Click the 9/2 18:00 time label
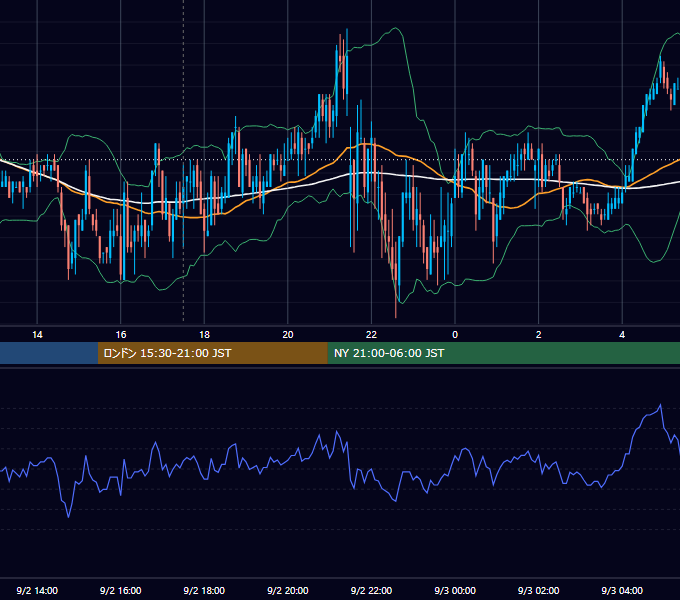Image resolution: width=680 pixels, height=600 pixels. (x=204, y=590)
